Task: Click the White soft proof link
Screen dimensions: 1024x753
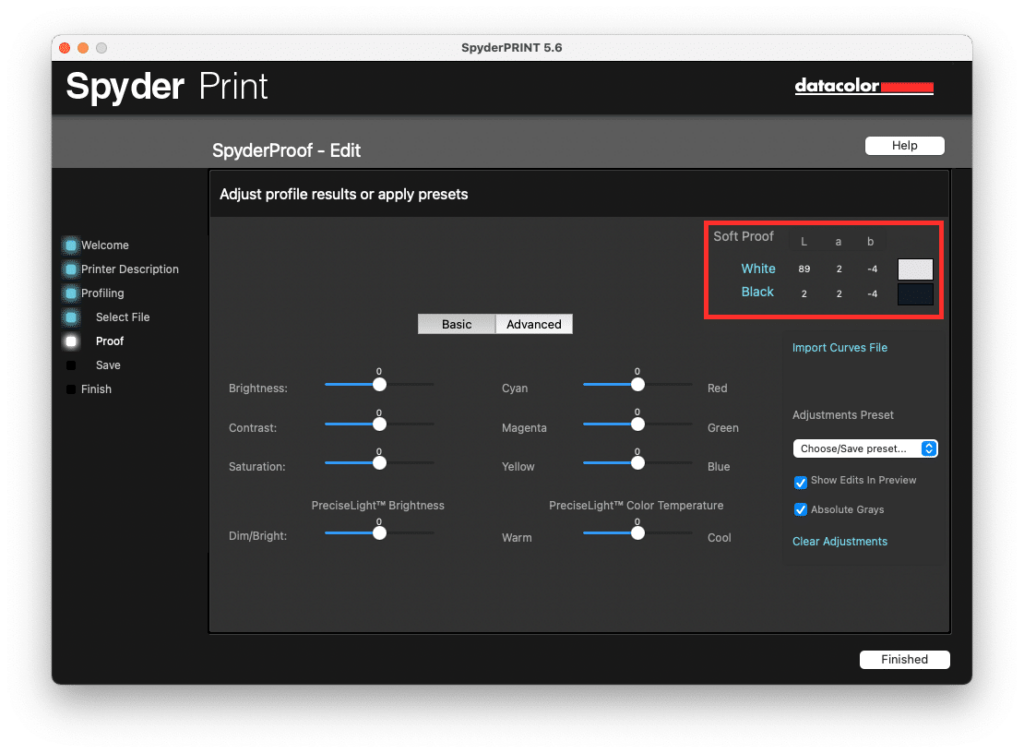Action: [x=758, y=268]
